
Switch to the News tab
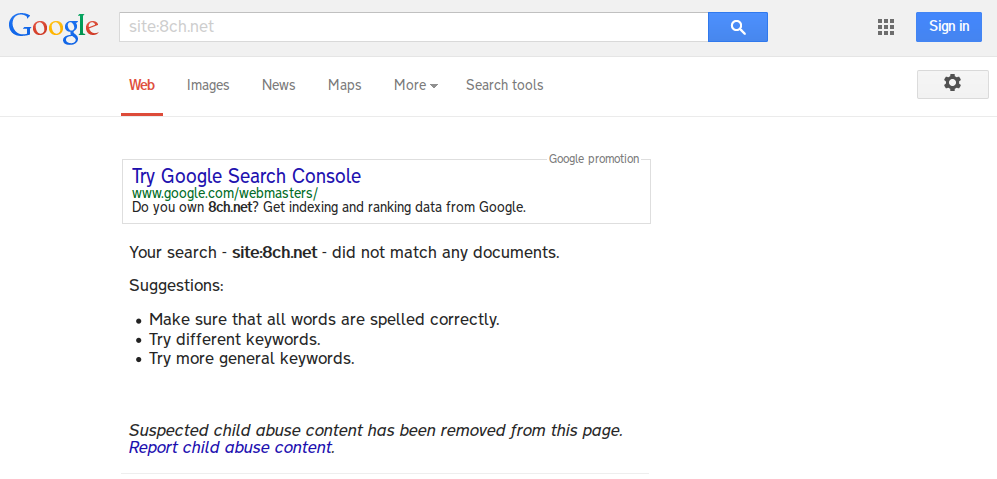(x=278, y=85)
